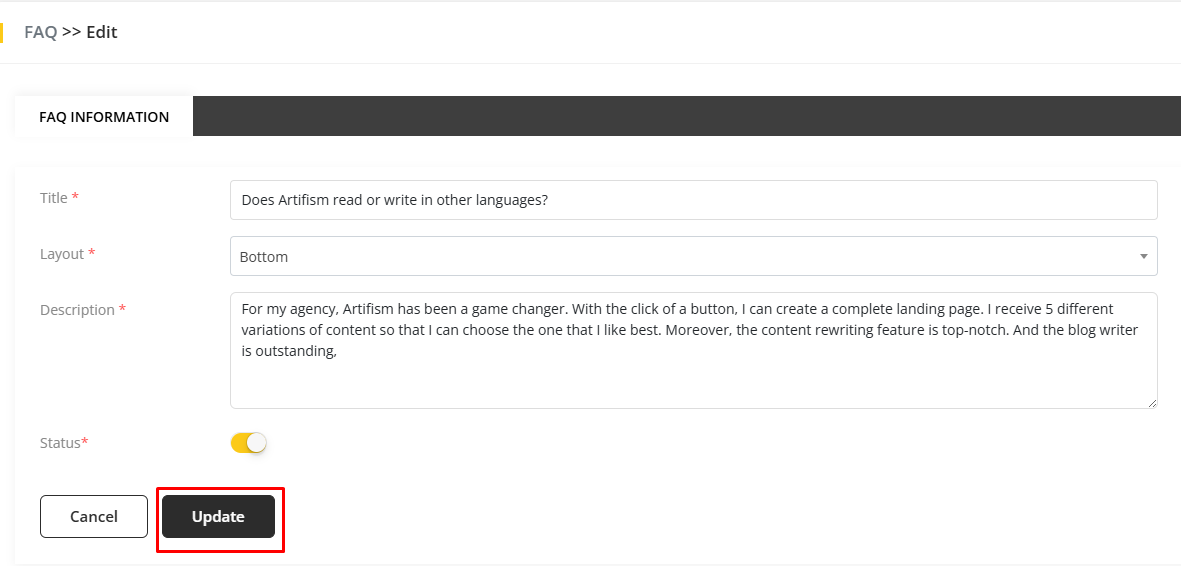
Task: Click the dark header bar beside the tab
Action: coord(680,116)
